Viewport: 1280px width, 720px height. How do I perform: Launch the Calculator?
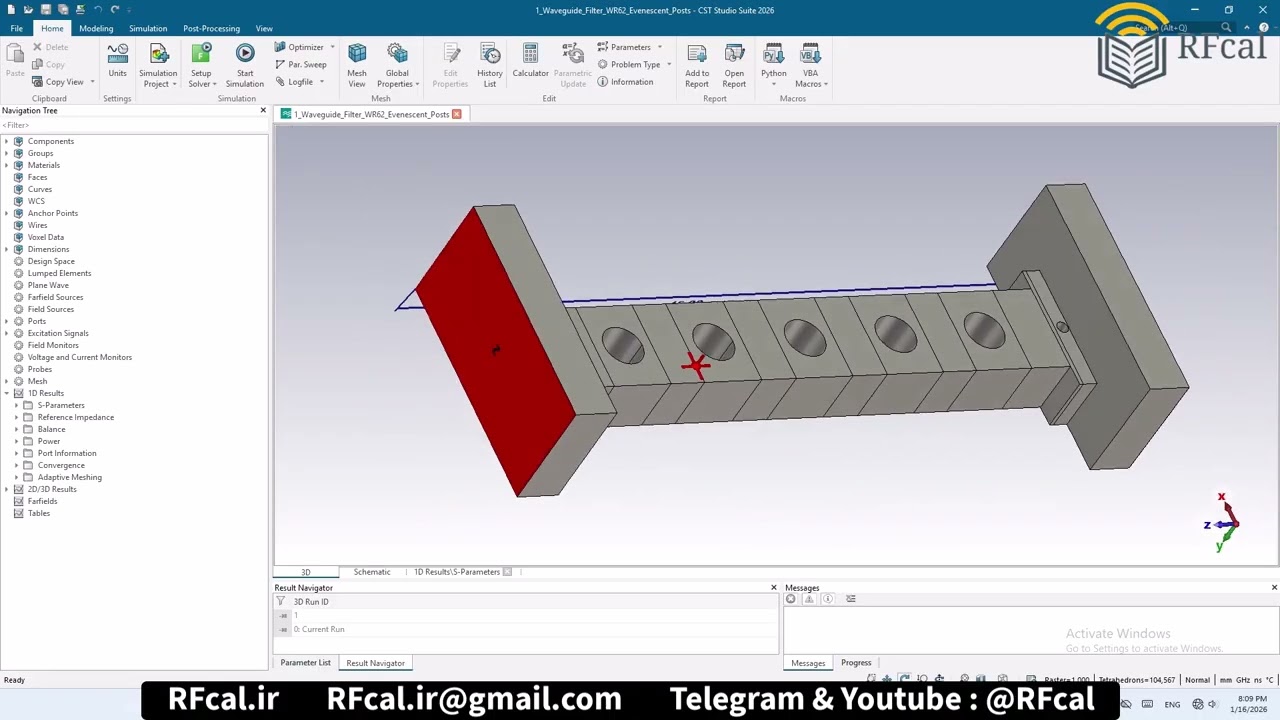530,61
